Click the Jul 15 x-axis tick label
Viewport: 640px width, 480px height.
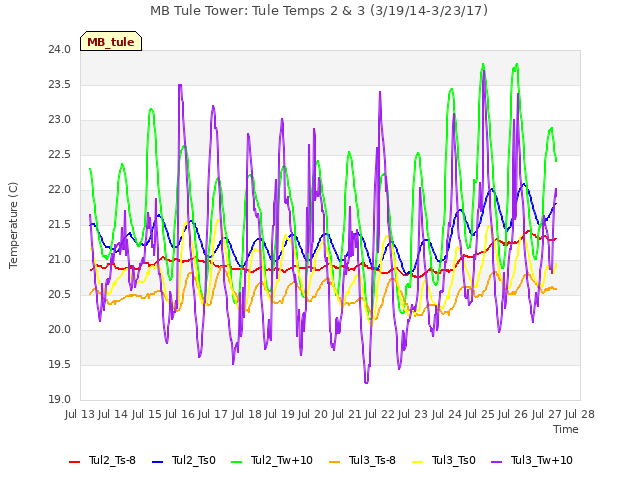coord(147,414)
